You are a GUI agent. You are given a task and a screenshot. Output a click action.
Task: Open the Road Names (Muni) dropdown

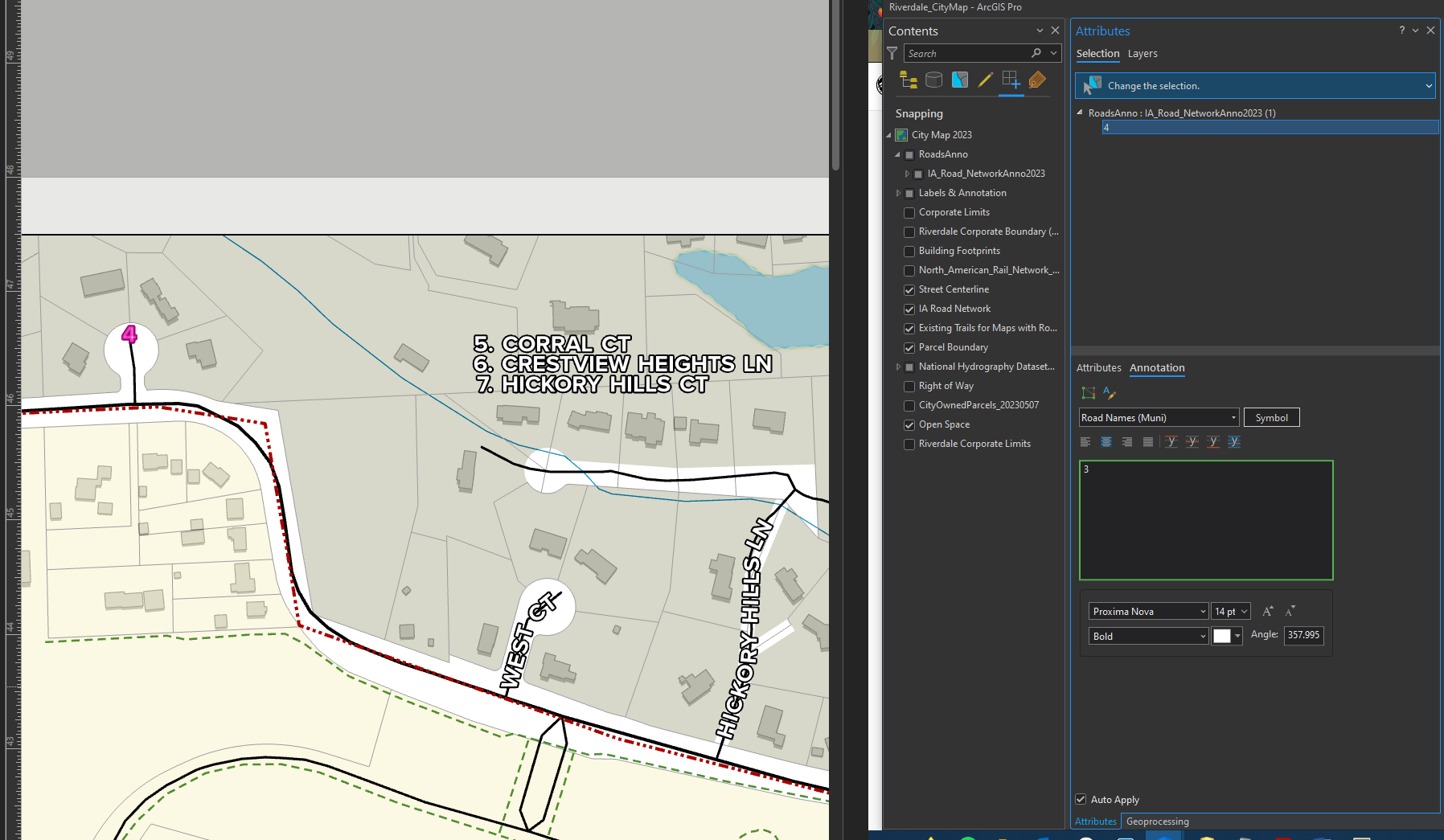point(1231,417)
